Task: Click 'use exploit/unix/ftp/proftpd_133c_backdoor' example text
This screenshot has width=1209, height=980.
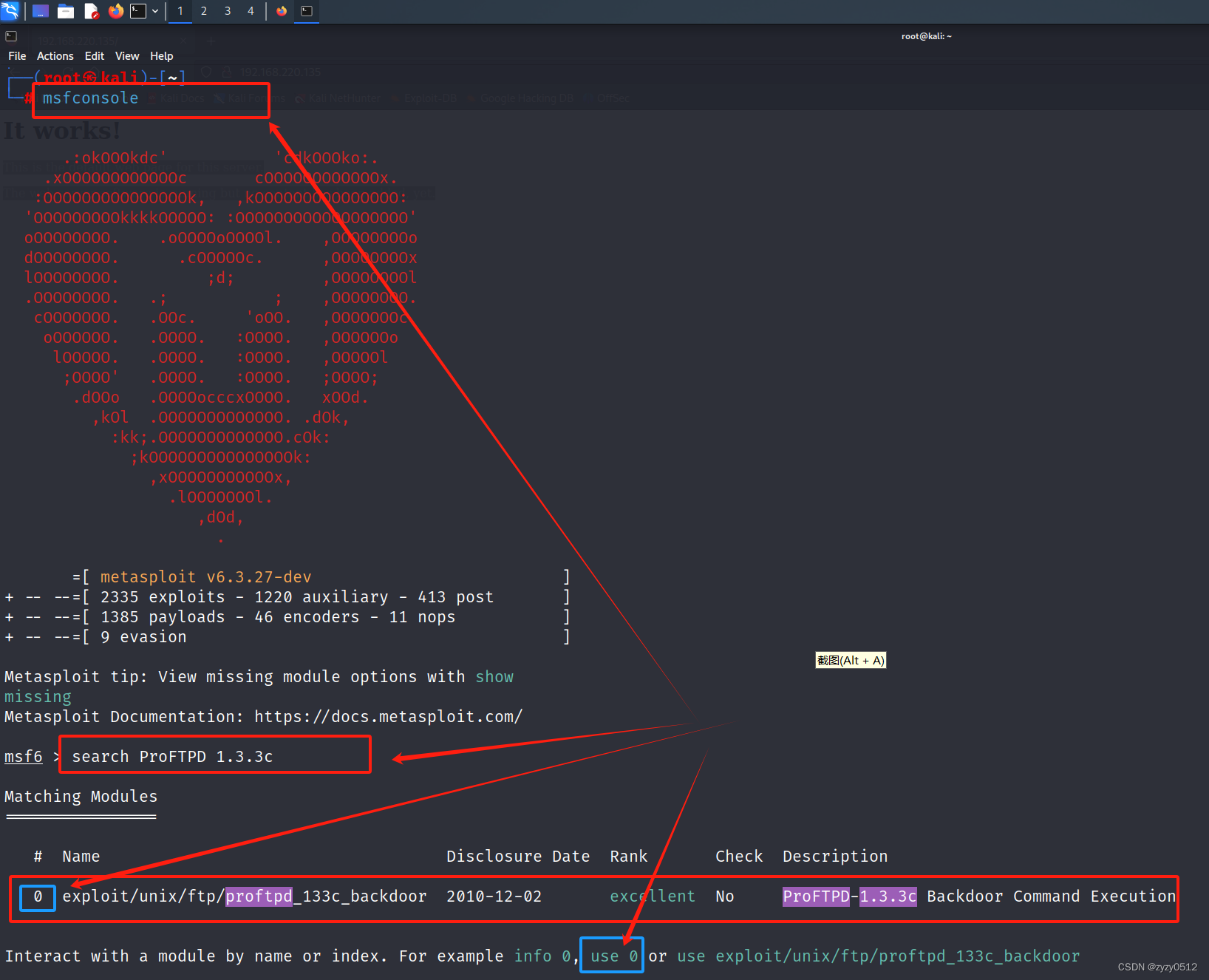Action: [879, 956]
